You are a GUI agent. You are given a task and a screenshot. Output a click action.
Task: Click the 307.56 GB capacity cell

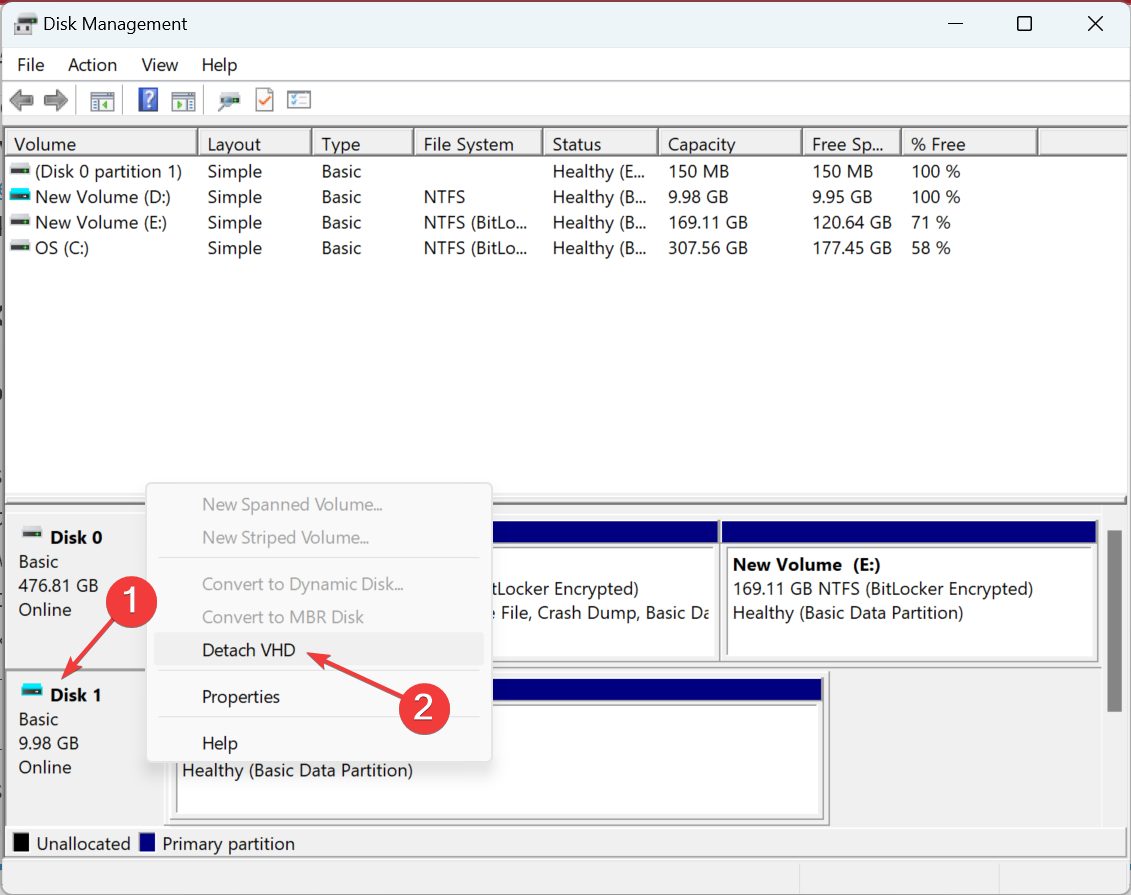point(708,247)
